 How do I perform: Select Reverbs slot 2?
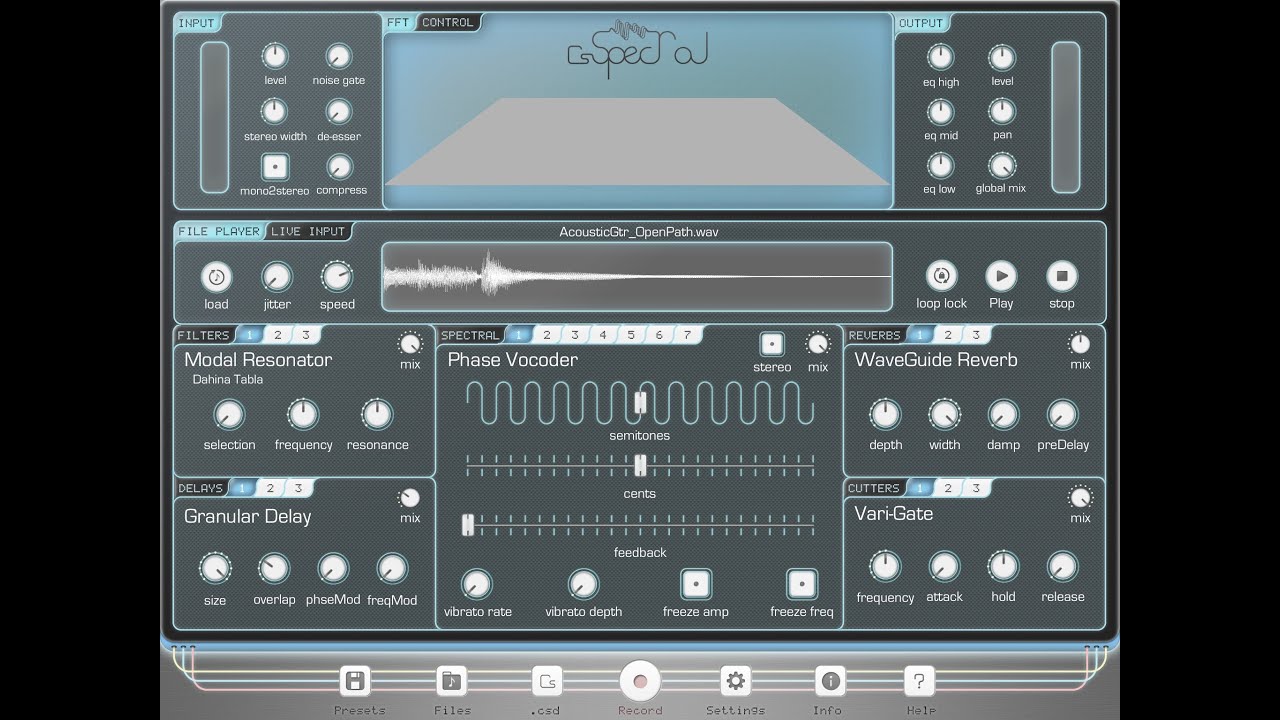[x=948, y=335]
